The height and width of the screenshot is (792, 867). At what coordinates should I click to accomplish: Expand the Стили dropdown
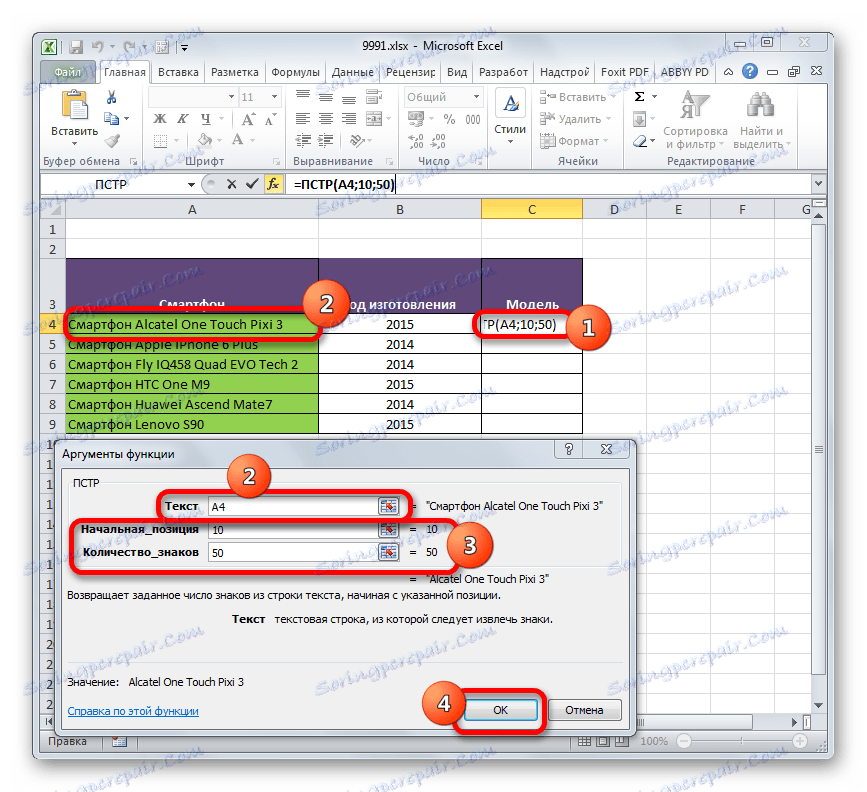(x=511, y=141)
